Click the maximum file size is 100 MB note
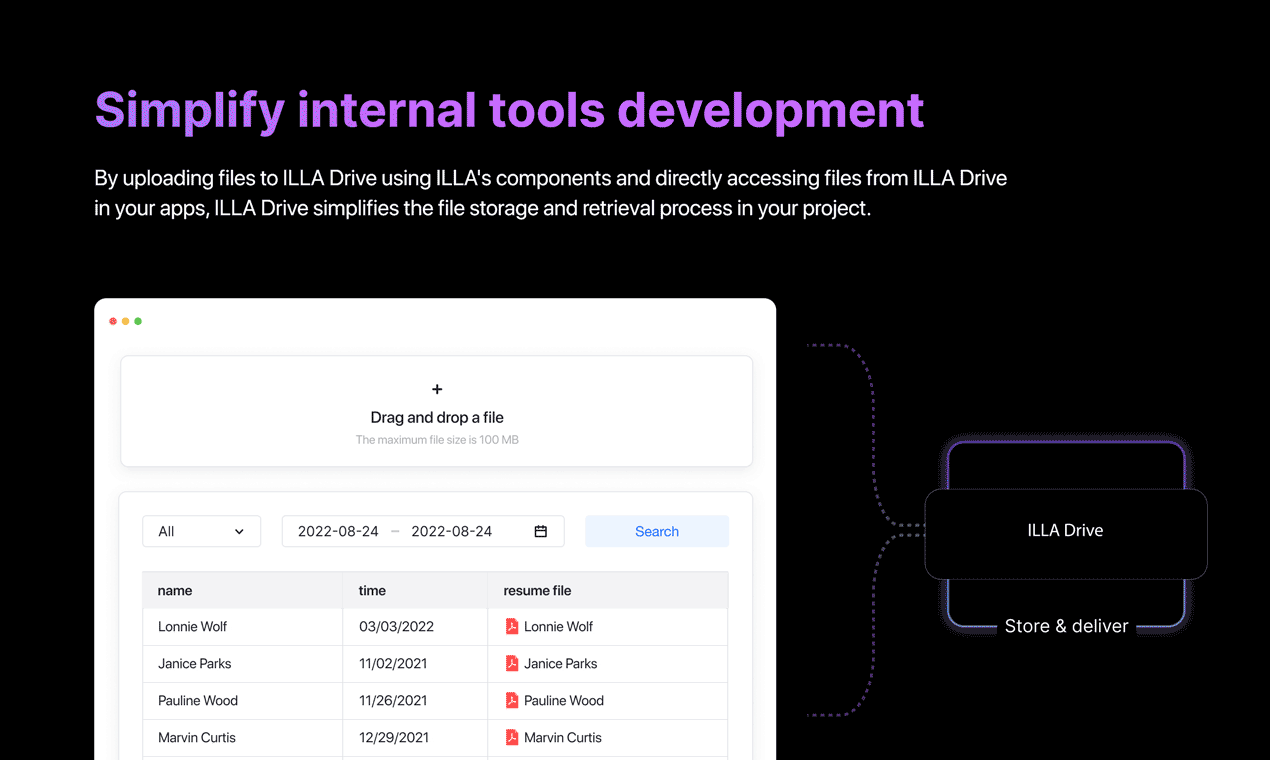The width and height of the screenshot is (1270, 760). pyautogui.click(x=437, y=440)
